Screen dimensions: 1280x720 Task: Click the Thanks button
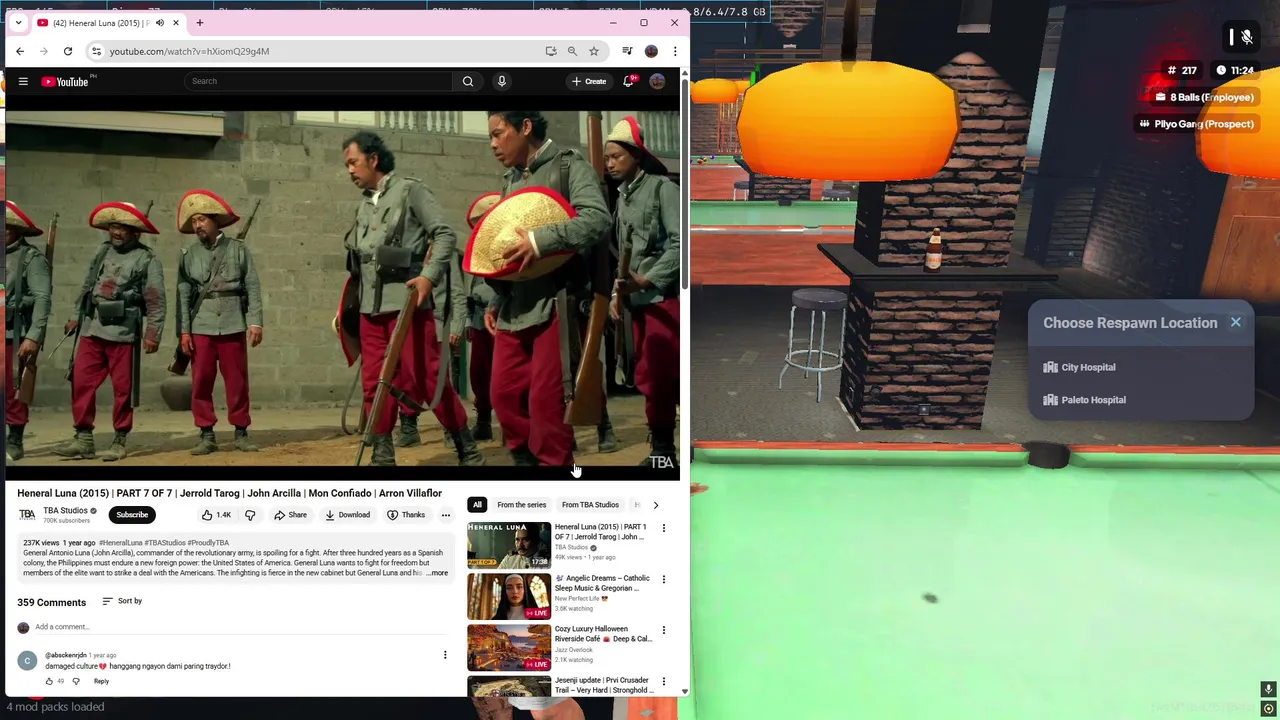click(406, 515)
